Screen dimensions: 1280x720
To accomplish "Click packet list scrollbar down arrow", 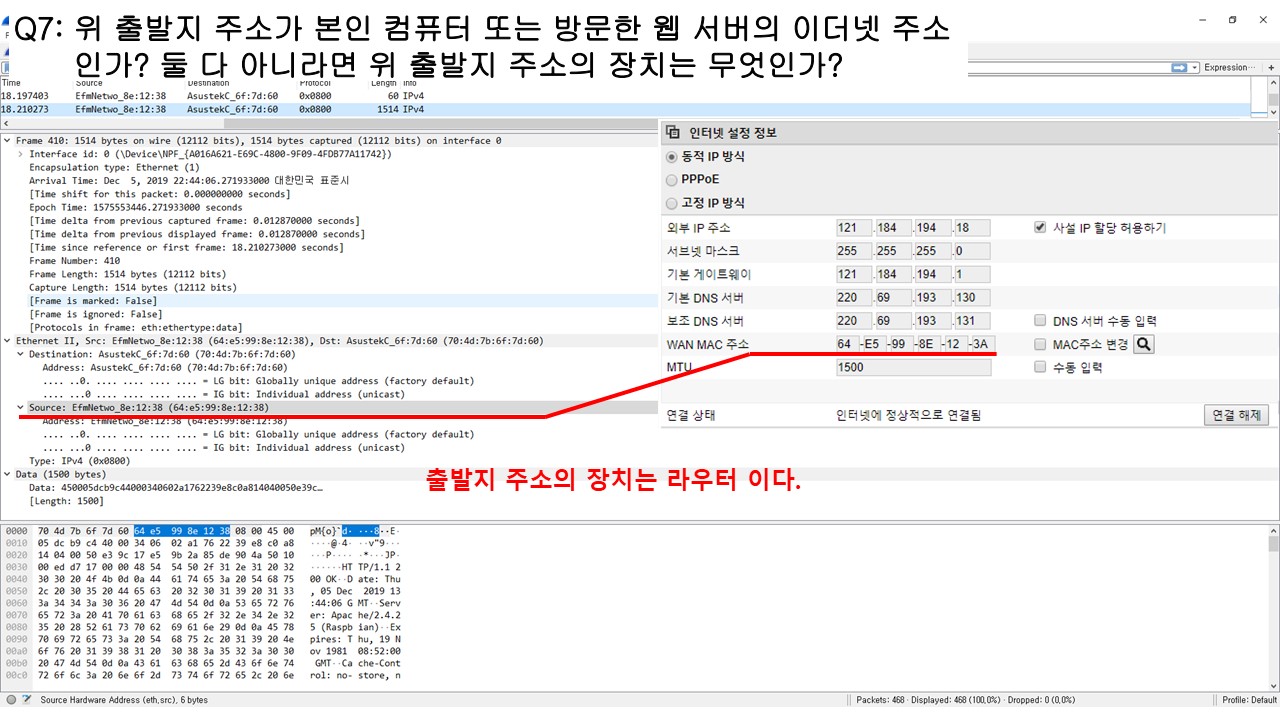I will coord(1273,111).
